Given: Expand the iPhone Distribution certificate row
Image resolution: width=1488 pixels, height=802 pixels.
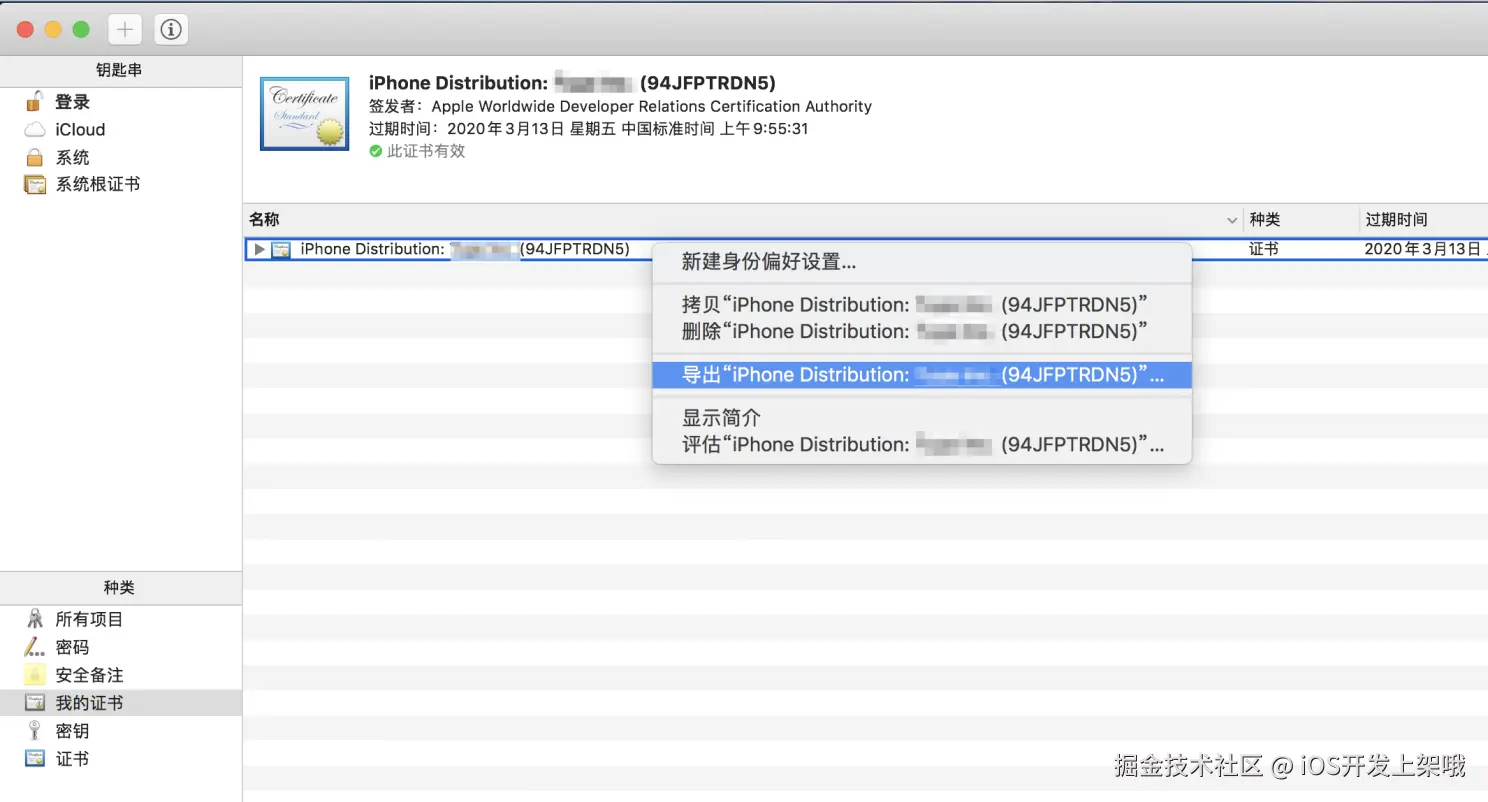Looking at the screenshot, I should [x=259, y=250].
